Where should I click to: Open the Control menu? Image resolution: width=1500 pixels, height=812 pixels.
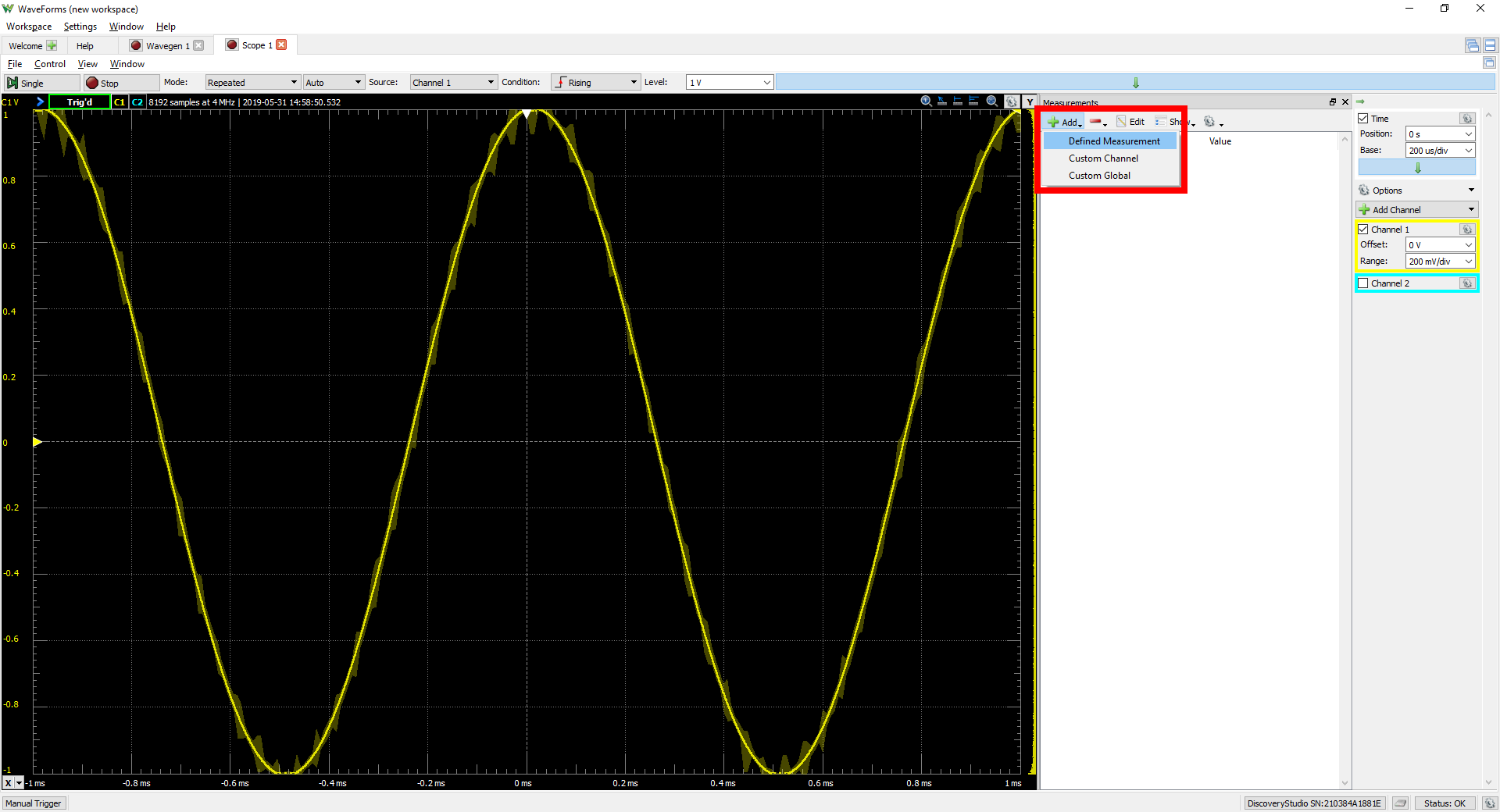(x=50, y=64)
